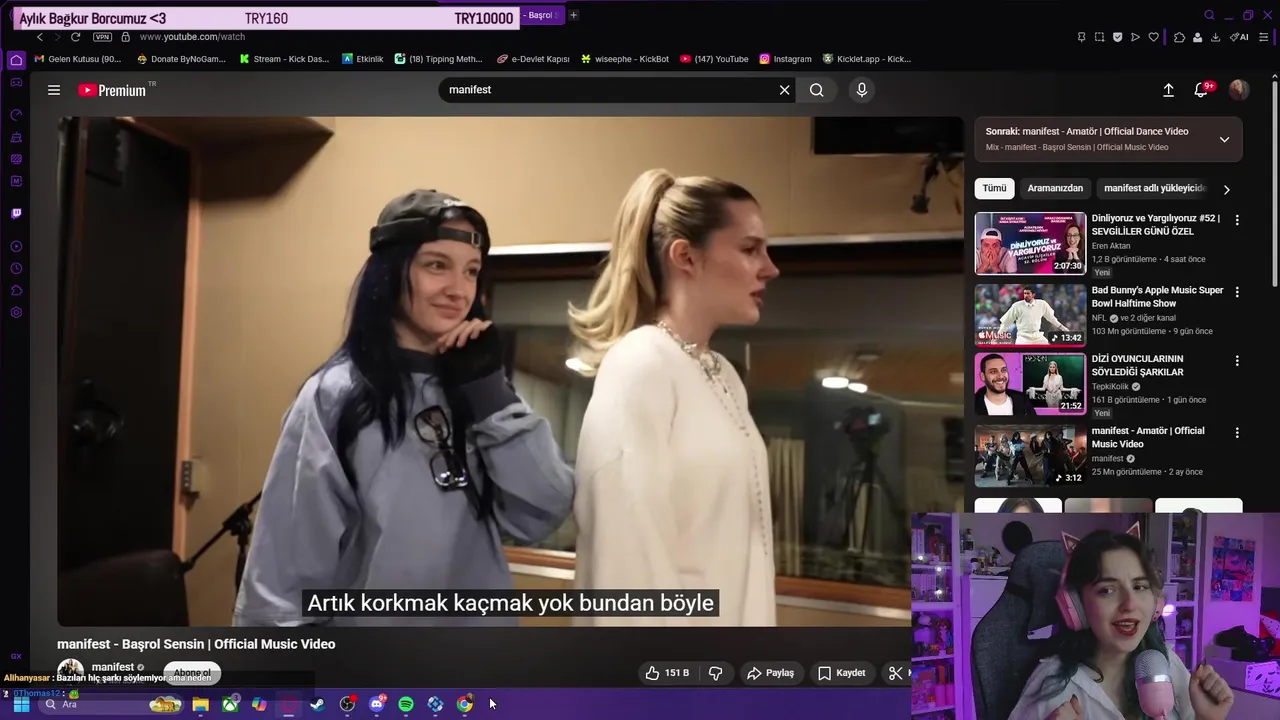Open options for Dinliyoruz ve Yargılıyoruz video
The width and height of the screenshot is (1280, 720).
(1237, 220)
